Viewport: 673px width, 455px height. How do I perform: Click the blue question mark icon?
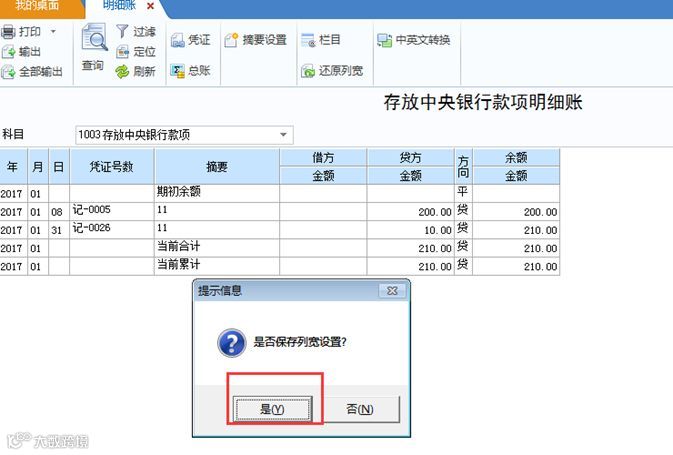coord(232,343)
